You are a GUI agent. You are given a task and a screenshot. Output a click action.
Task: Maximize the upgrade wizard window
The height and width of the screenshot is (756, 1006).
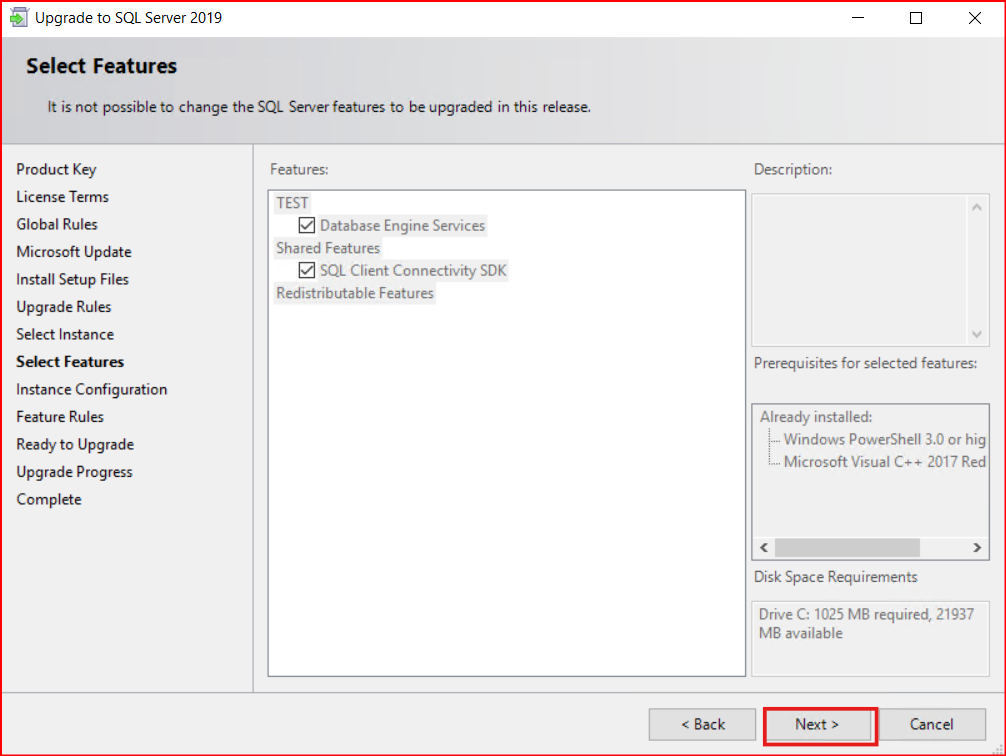click(x=916, y=18)
